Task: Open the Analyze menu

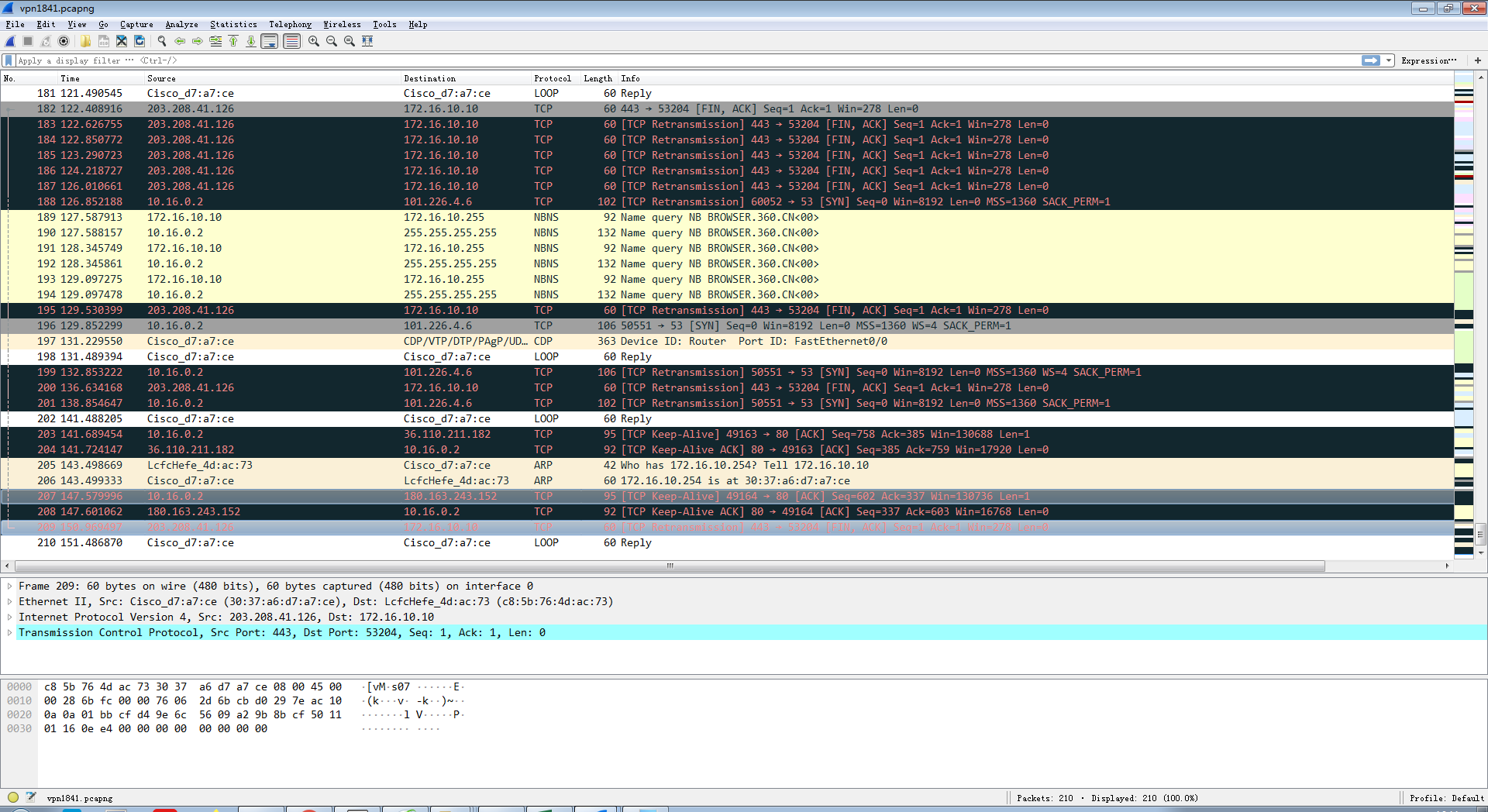Action: tap(181, 25)
